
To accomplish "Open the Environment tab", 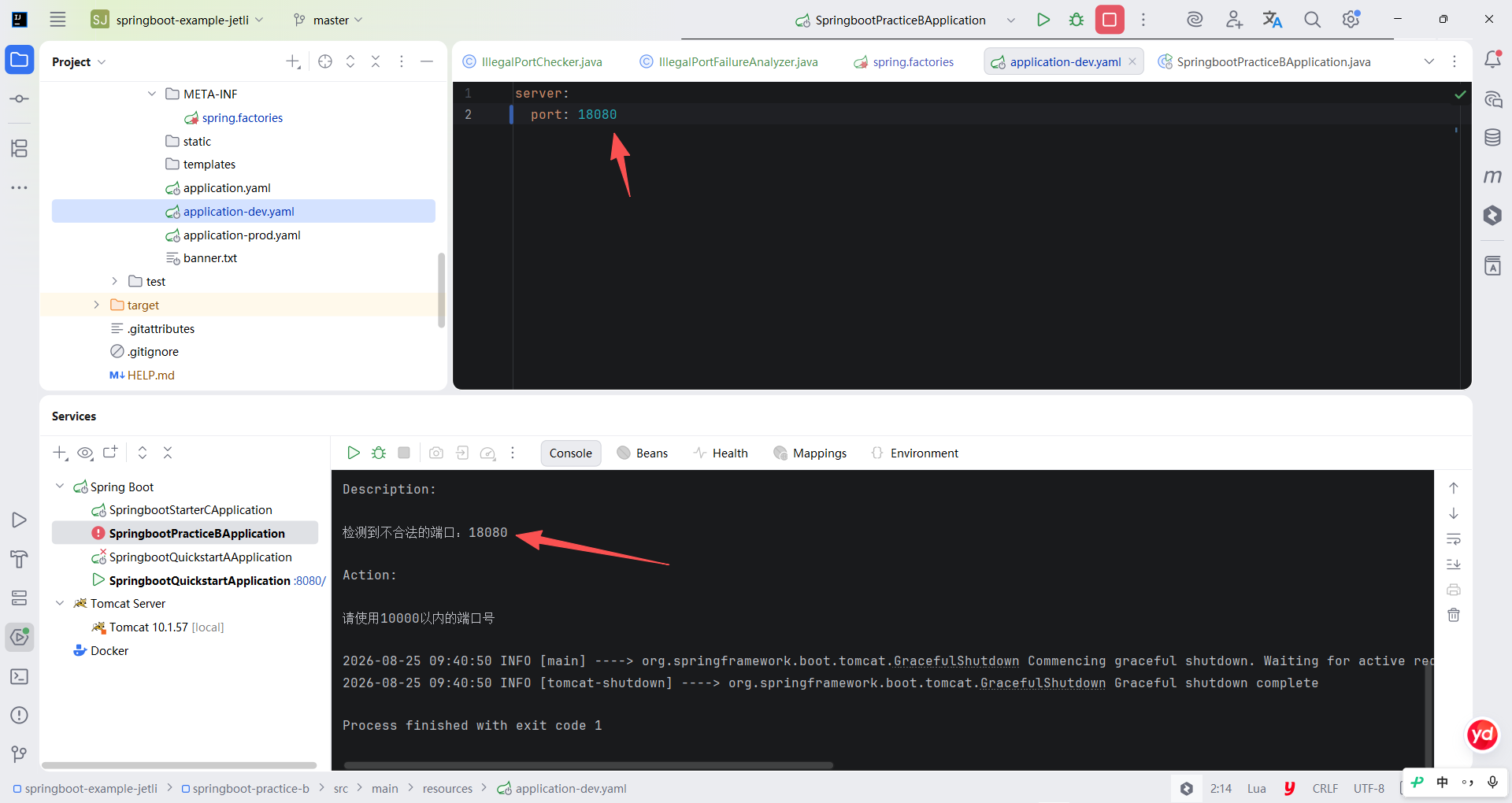I will point(915,453).
